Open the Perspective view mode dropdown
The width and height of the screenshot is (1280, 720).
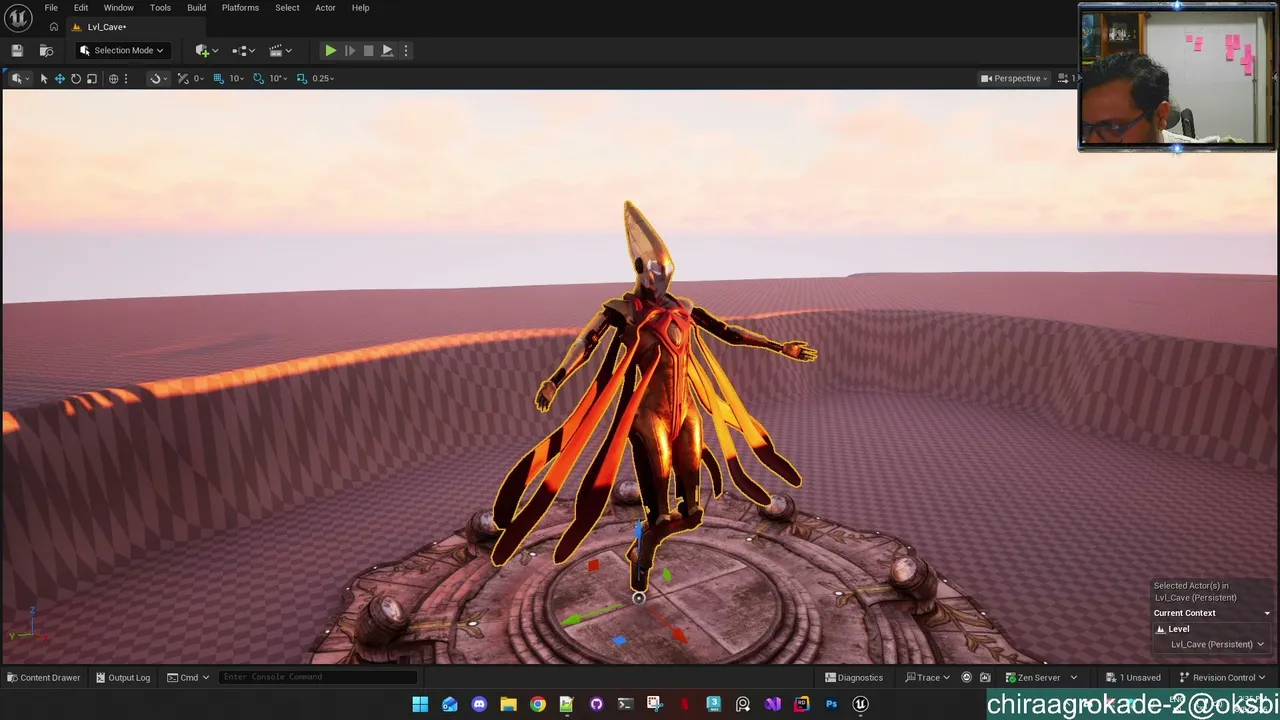pos(1014,78)
